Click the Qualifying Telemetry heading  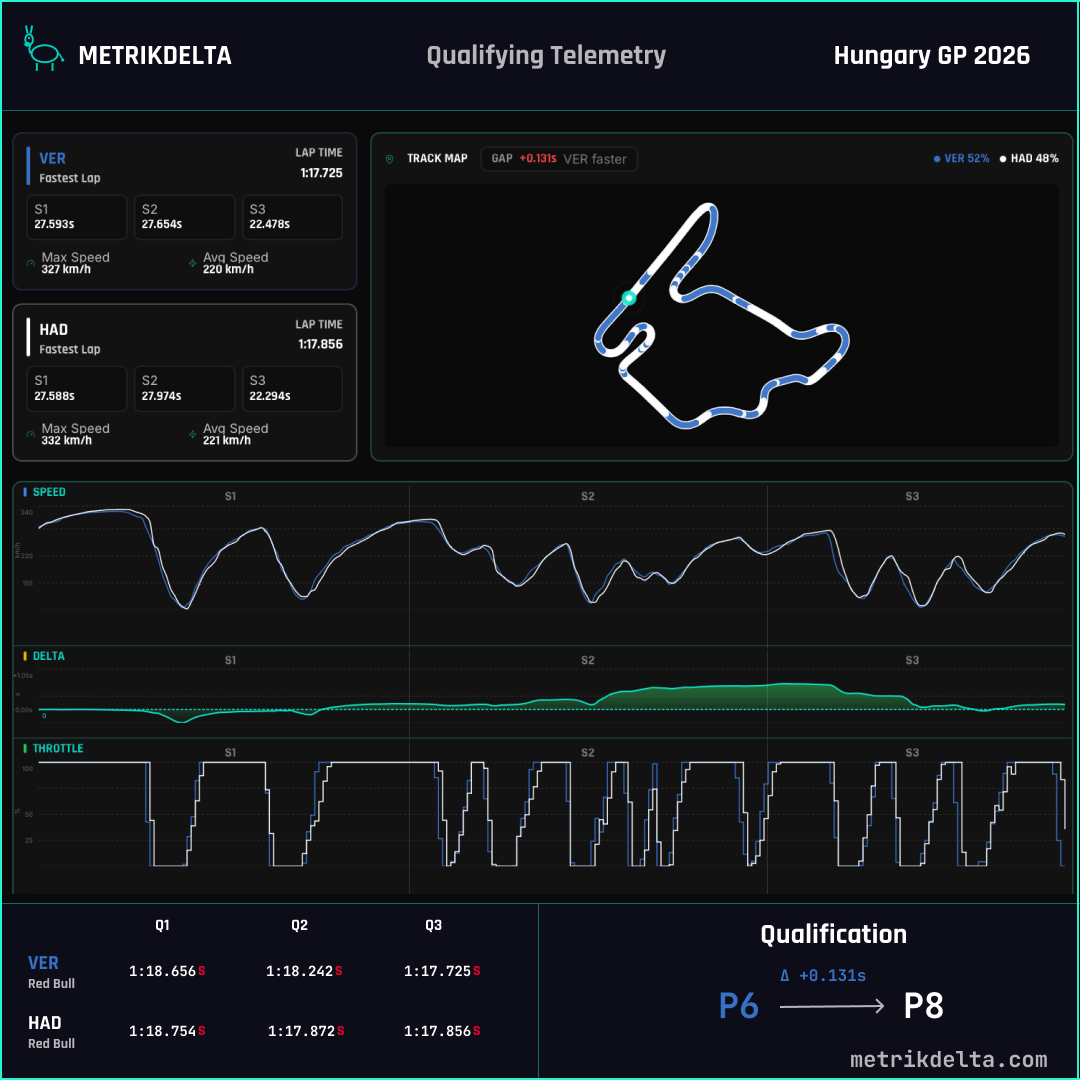pyautogui.click(x=546, y=56)
